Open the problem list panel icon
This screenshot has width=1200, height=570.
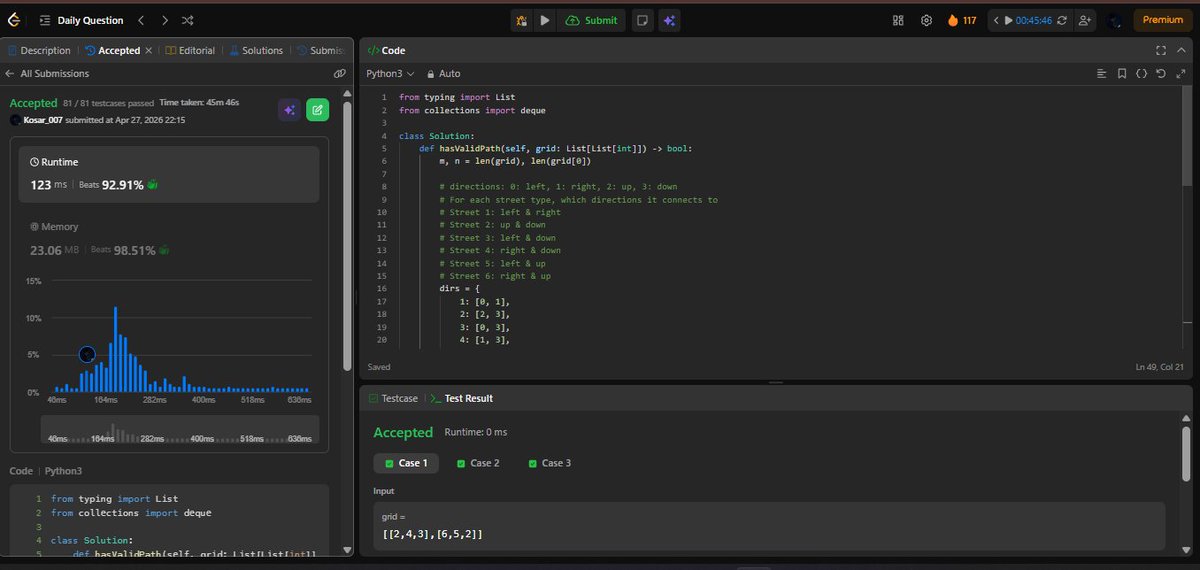tap(45, 20)
